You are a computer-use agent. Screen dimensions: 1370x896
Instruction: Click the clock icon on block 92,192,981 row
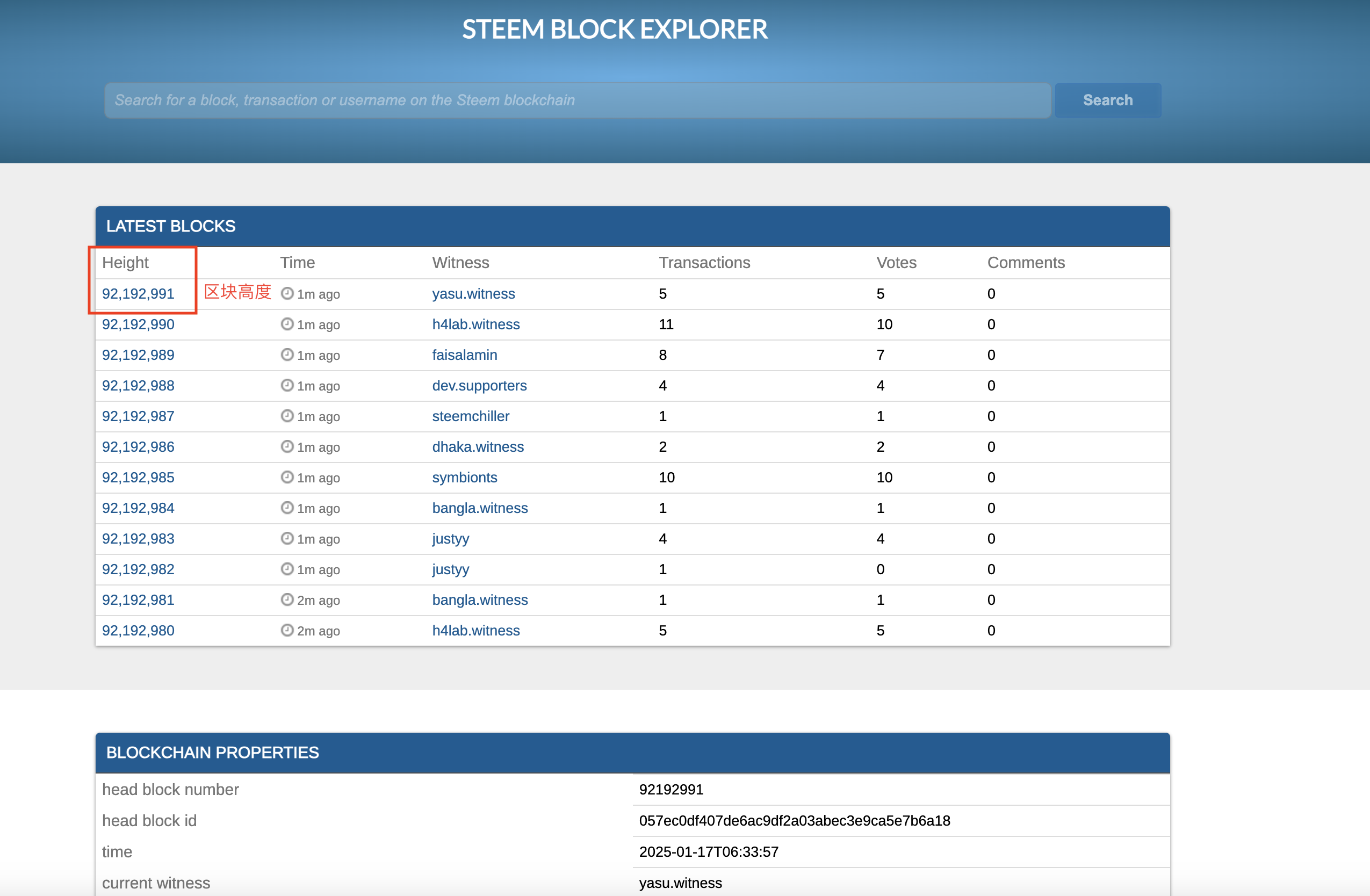point(287,599)
